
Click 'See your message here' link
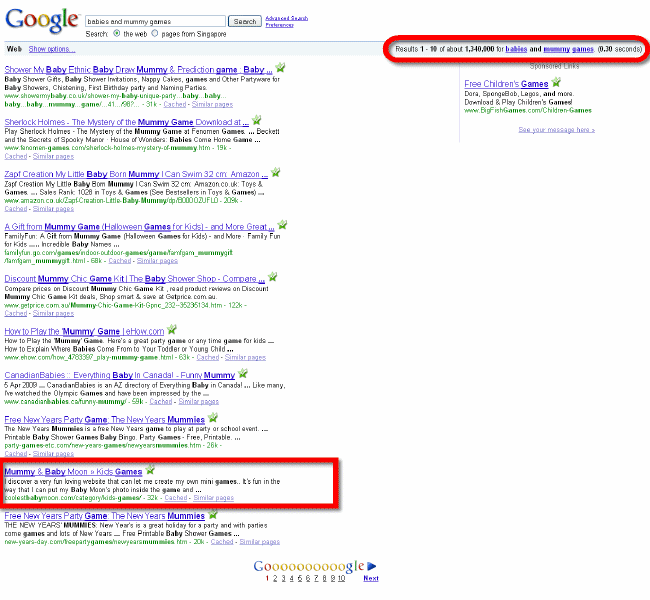click(x=556, y=130)
